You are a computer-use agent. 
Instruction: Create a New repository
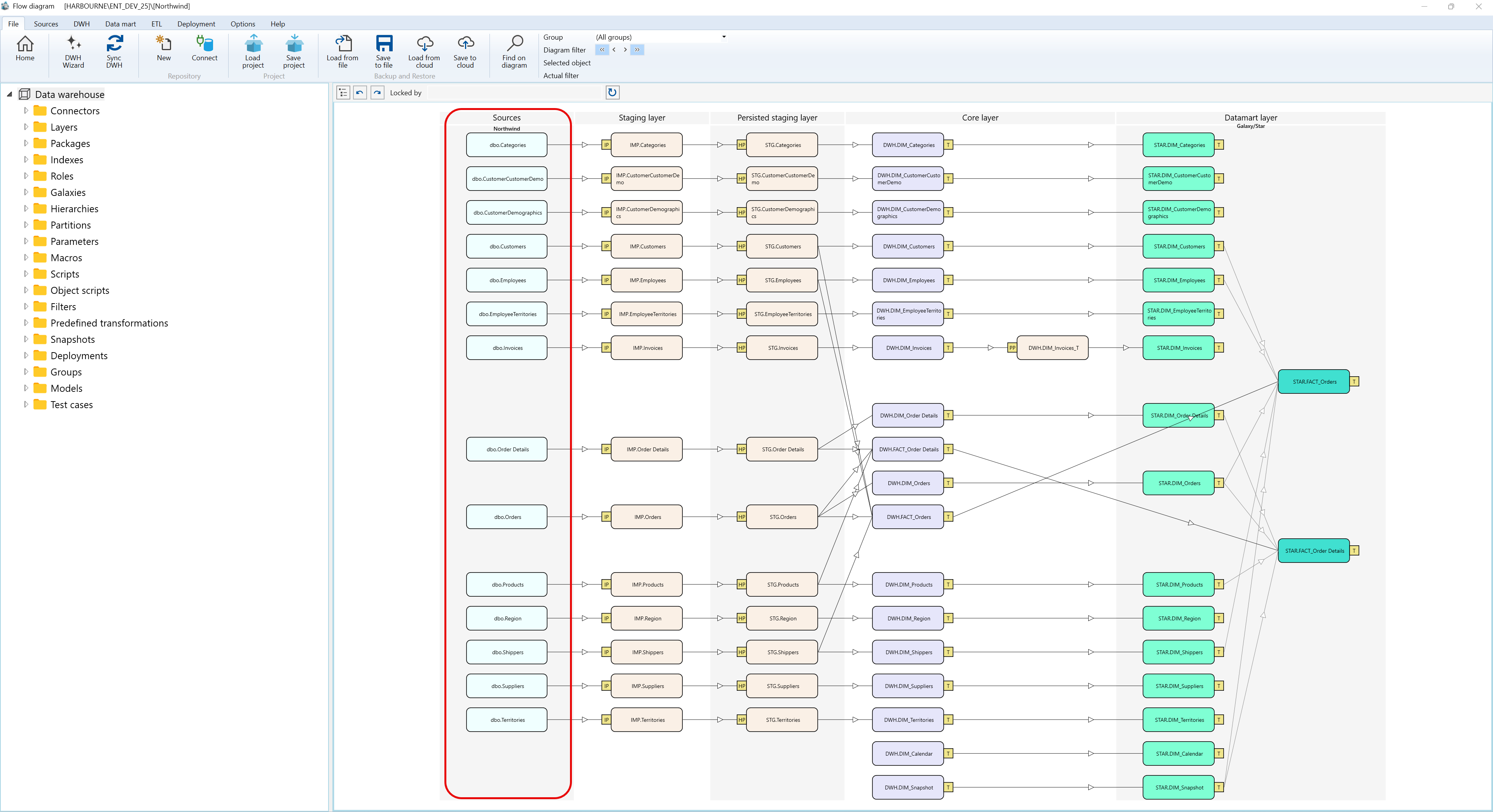tap(164, 49)
